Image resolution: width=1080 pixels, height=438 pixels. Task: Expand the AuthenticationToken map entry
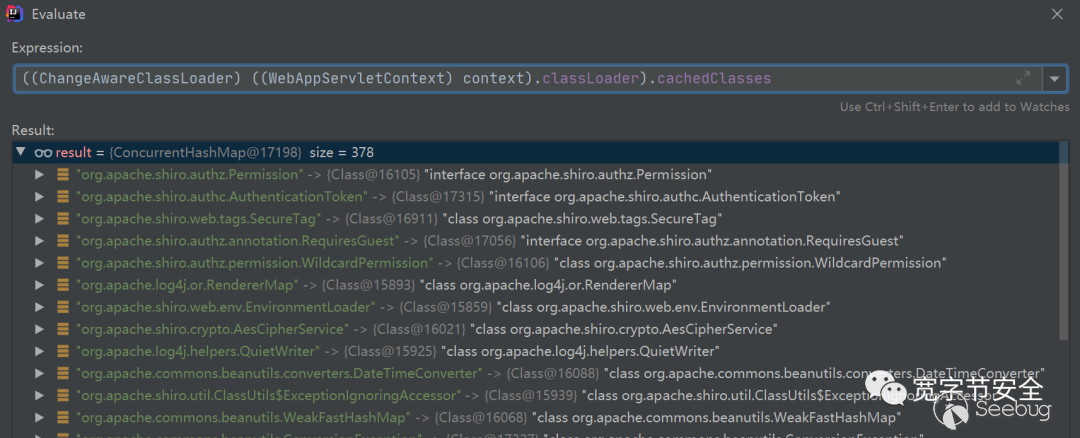tap(40, 196)
